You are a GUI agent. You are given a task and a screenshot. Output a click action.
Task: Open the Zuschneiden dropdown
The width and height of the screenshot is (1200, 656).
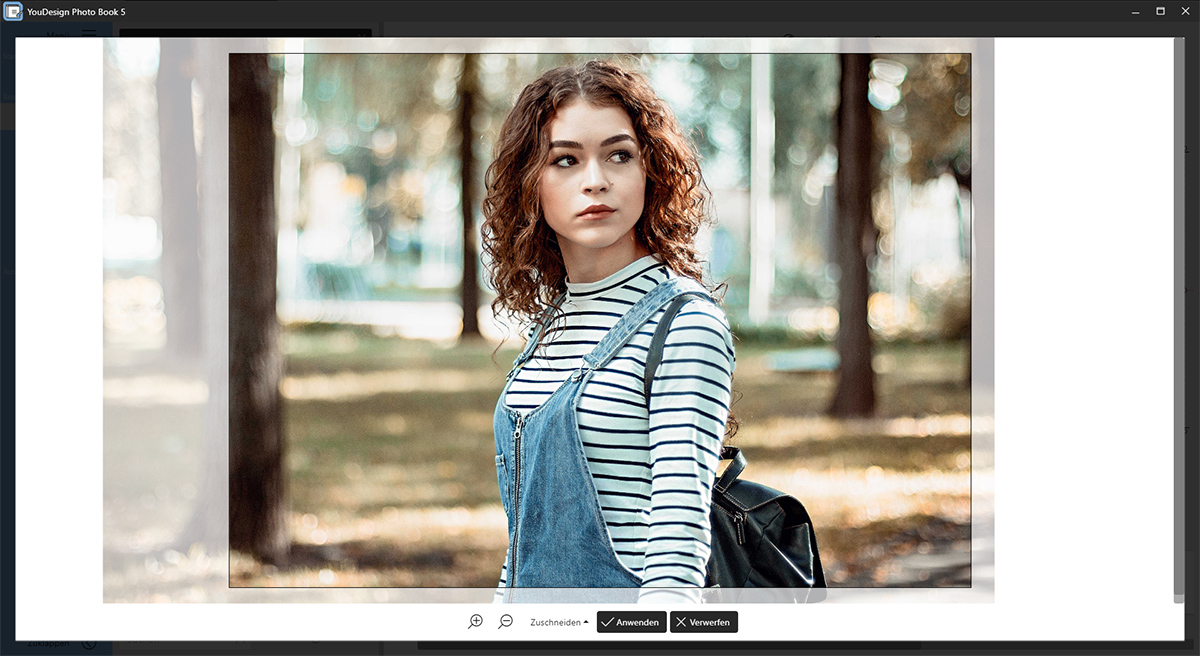[559, 622]
